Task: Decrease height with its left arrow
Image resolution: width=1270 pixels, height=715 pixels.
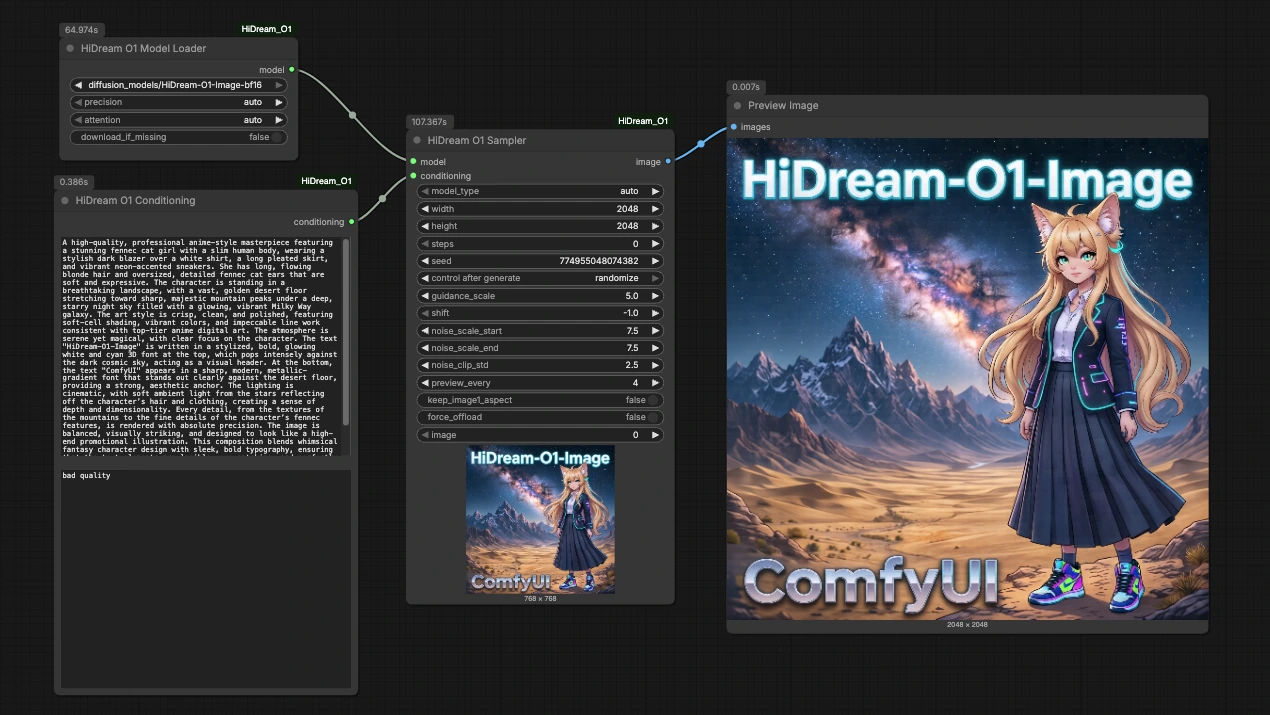Action: pos(424,226)
